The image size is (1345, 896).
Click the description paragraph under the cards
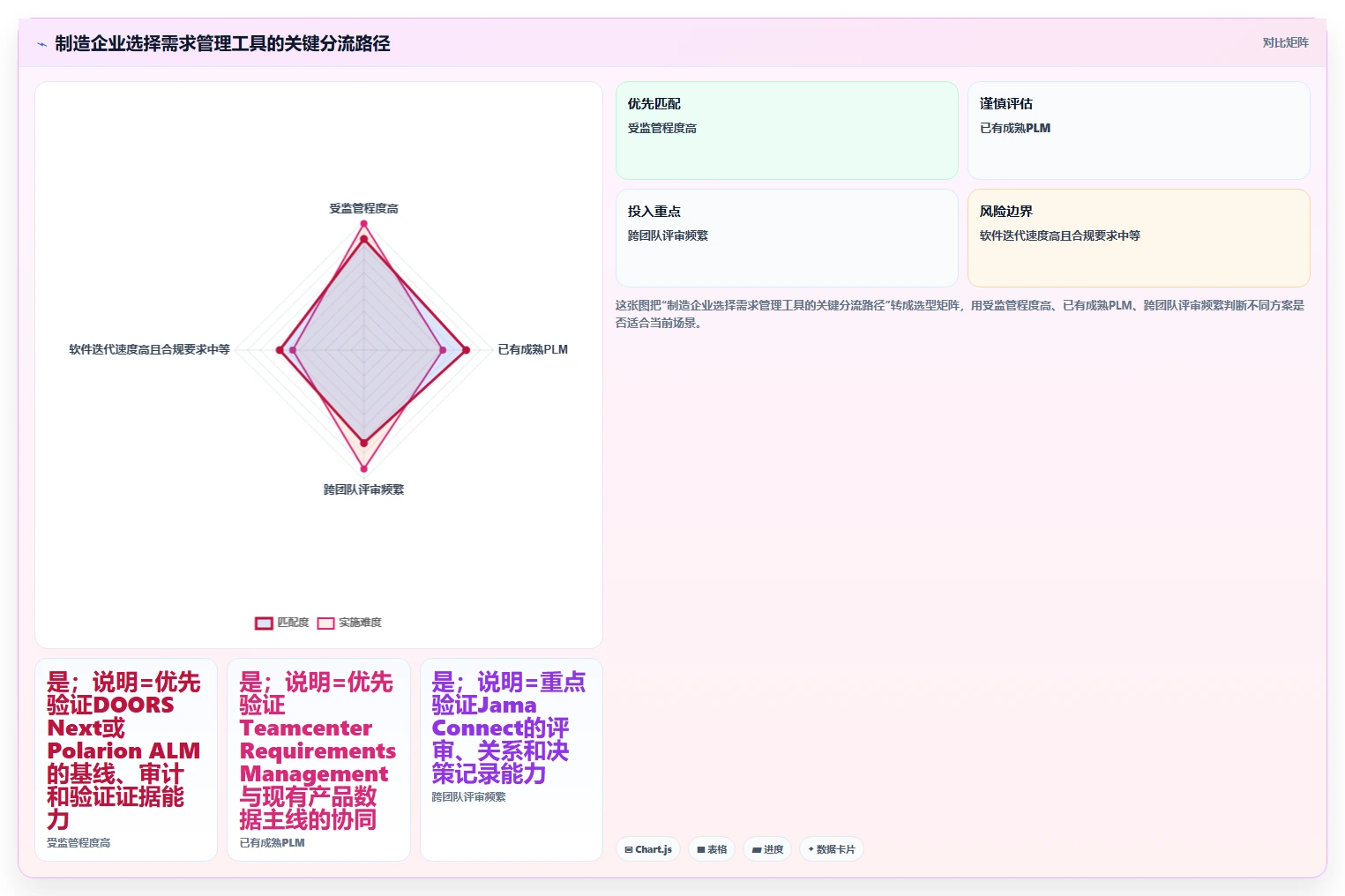tap(960, 314)
